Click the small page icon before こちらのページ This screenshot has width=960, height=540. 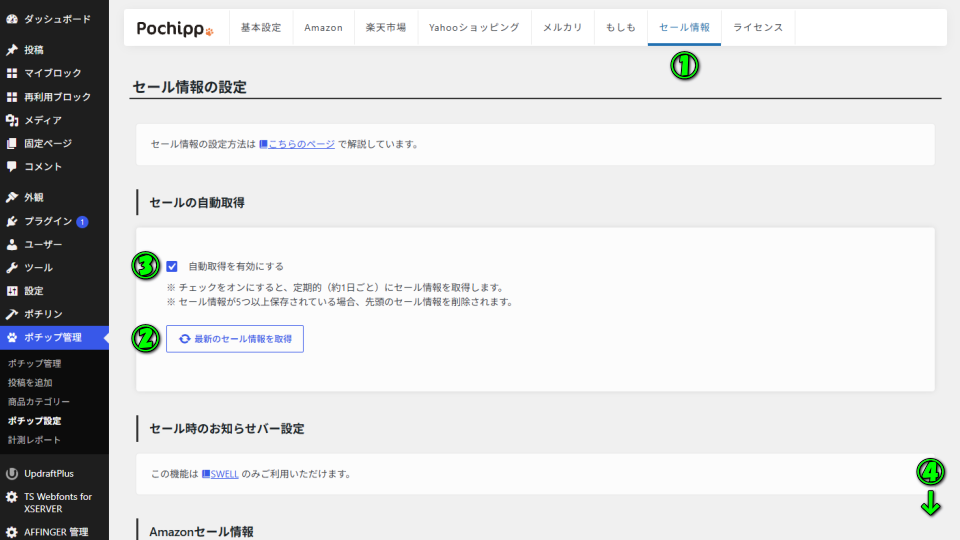tap(263, 144)
